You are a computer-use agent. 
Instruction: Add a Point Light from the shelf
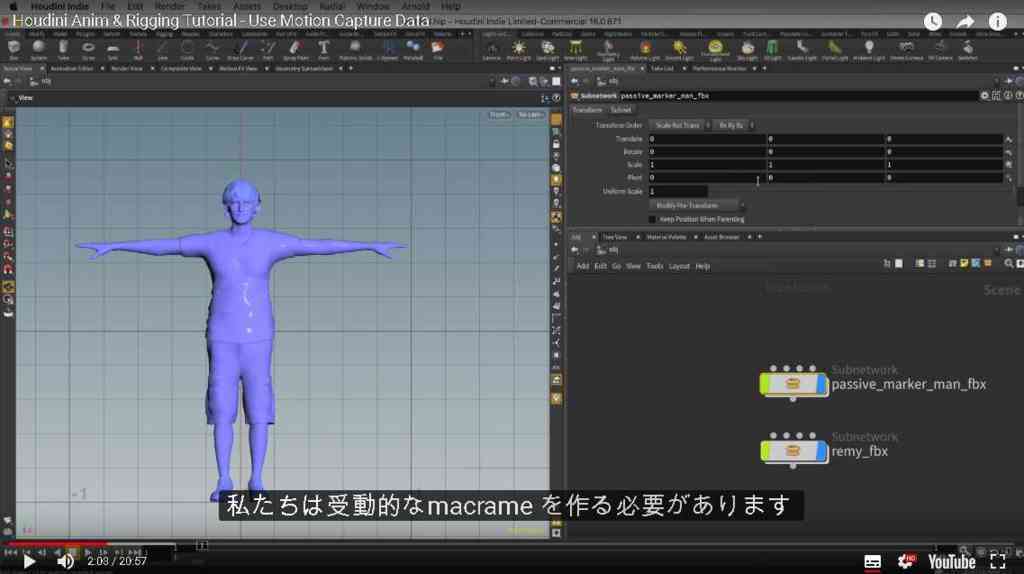point(519,50)
